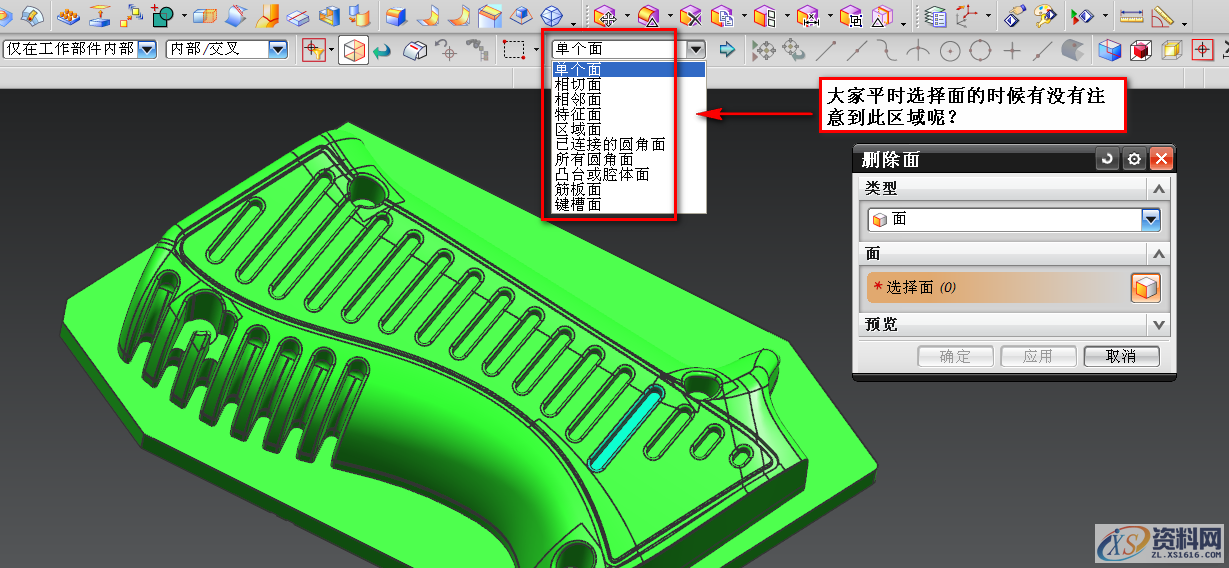Viewport: 1229px width, 568px height.
Task: Toggle the quadrant point snap option
Action: [x=980, y=50]
